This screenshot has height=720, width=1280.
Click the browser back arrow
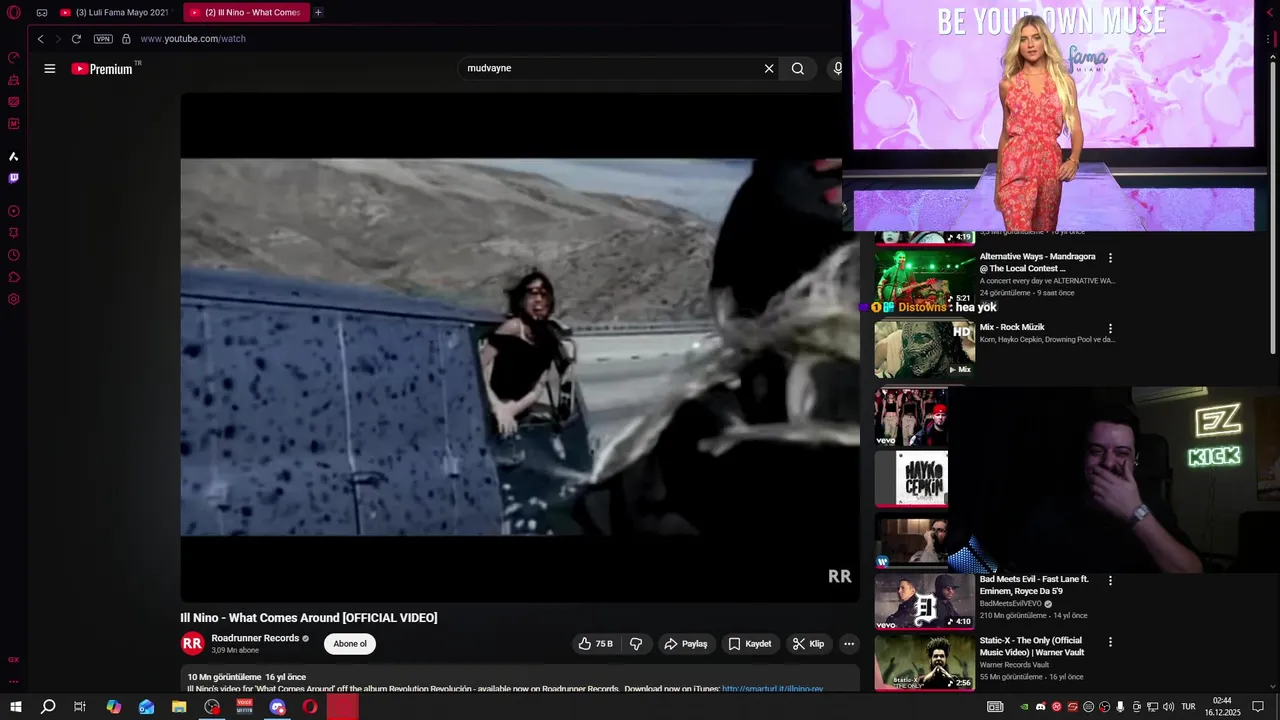(40, 39)
